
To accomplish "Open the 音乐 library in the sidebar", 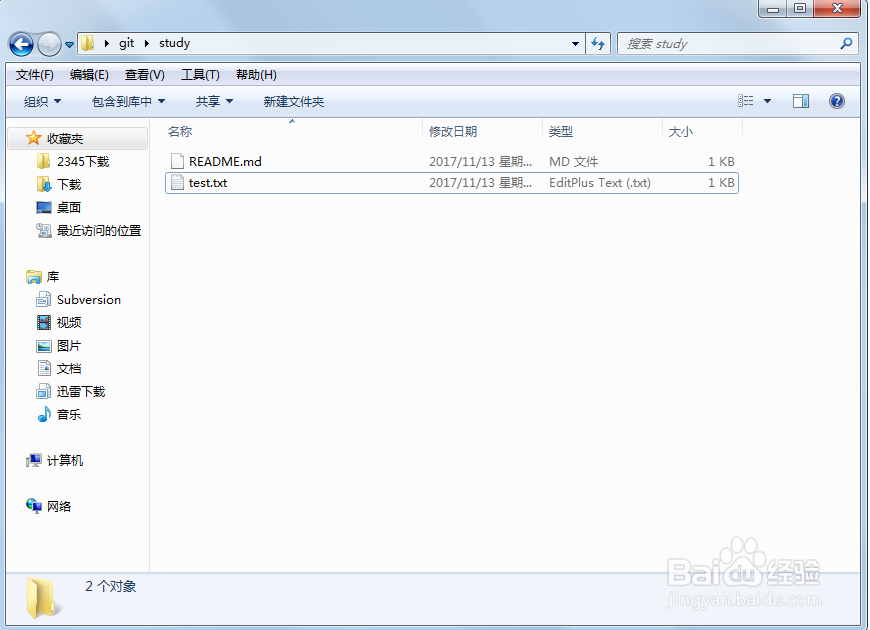I will 71,414.
